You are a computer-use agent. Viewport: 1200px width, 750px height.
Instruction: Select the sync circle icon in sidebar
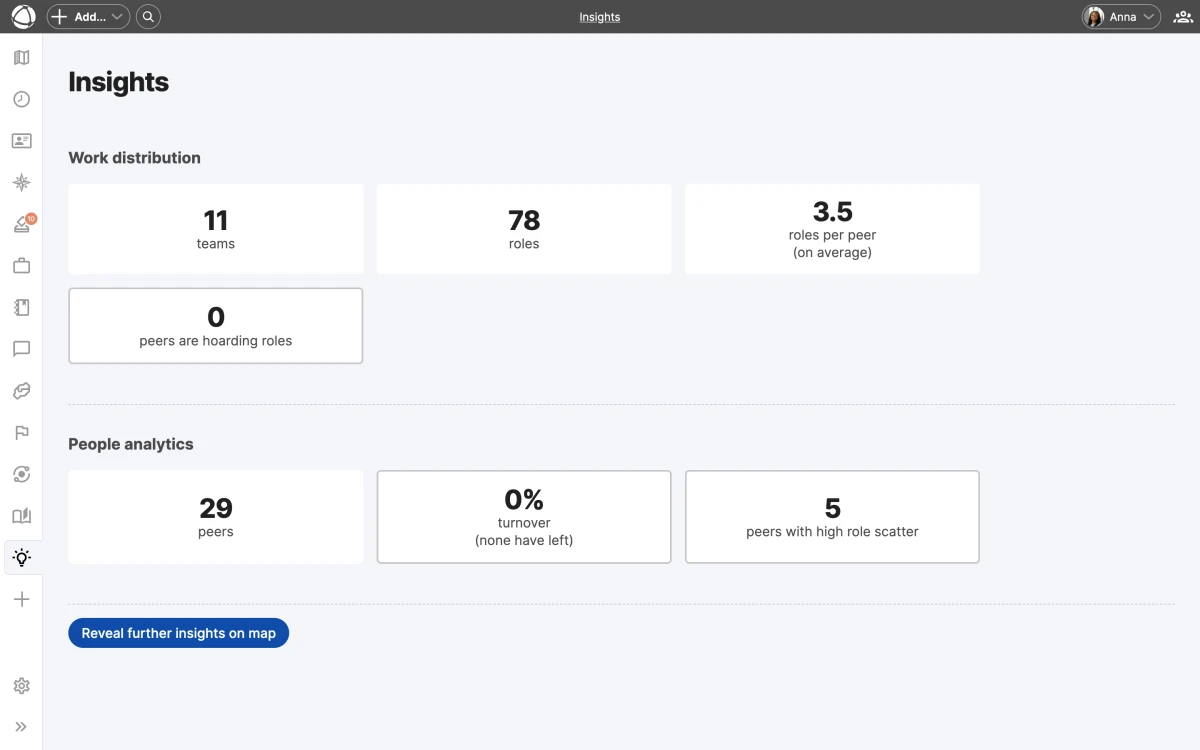click(21, 474)
